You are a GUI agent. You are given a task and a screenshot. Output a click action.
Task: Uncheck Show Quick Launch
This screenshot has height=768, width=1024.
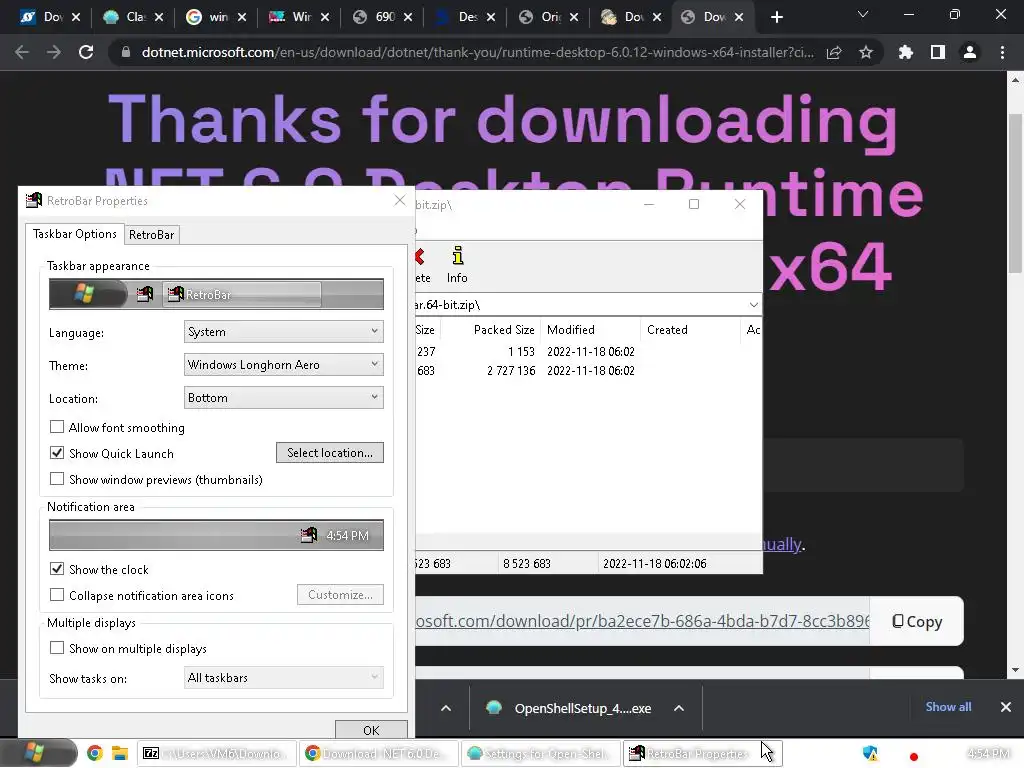57,453
